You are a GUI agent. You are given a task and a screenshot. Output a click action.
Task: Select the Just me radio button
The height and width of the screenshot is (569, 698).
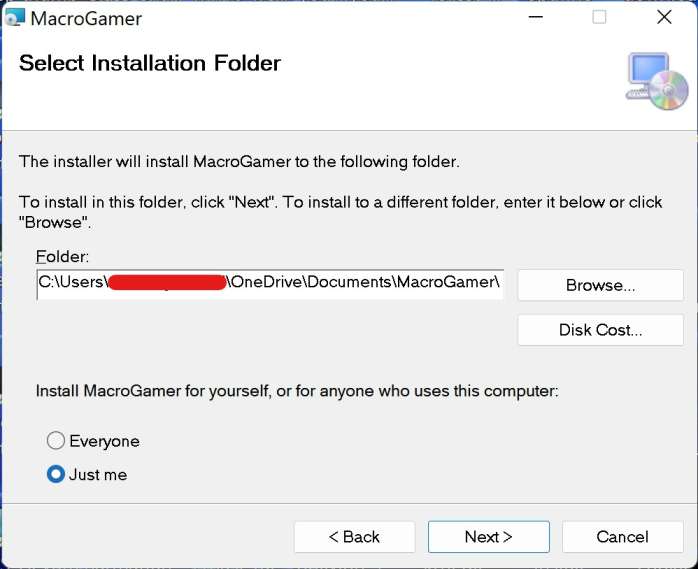coord(56,474)
